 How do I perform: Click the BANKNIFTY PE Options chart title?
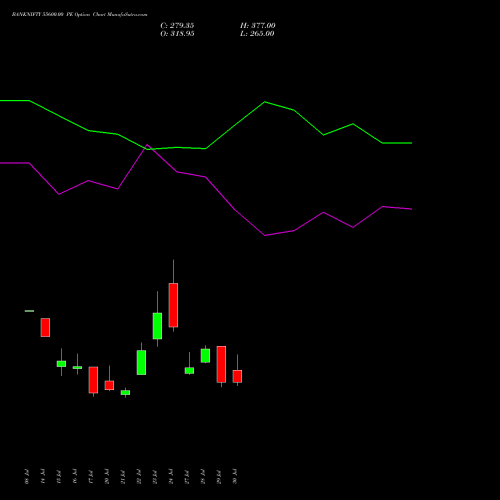[79, 15]
